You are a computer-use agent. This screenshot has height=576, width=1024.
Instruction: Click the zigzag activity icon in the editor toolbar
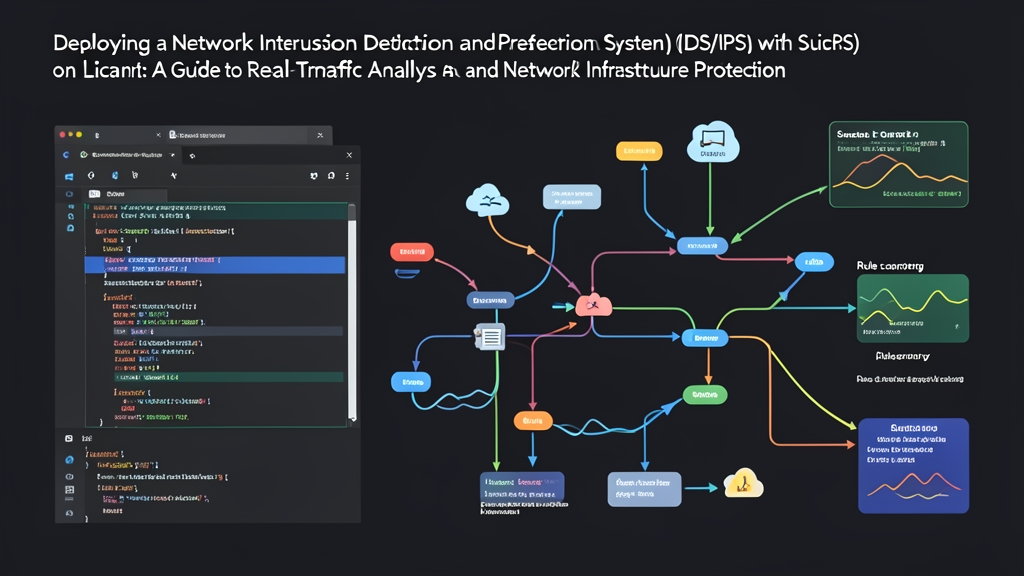point(174,176)
